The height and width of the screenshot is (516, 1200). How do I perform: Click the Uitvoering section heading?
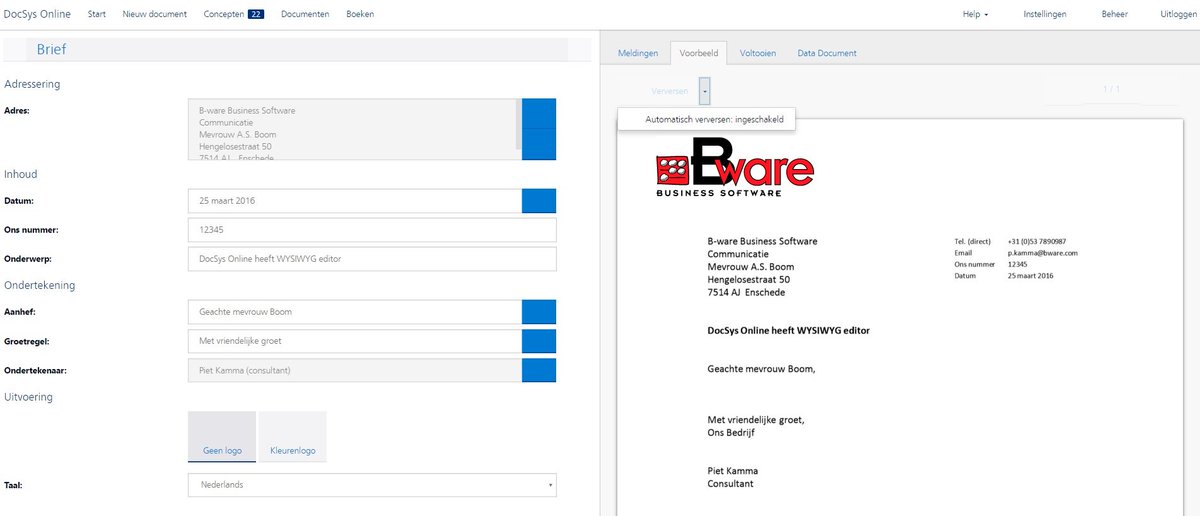pyautogui.click(x=28, y=397)
